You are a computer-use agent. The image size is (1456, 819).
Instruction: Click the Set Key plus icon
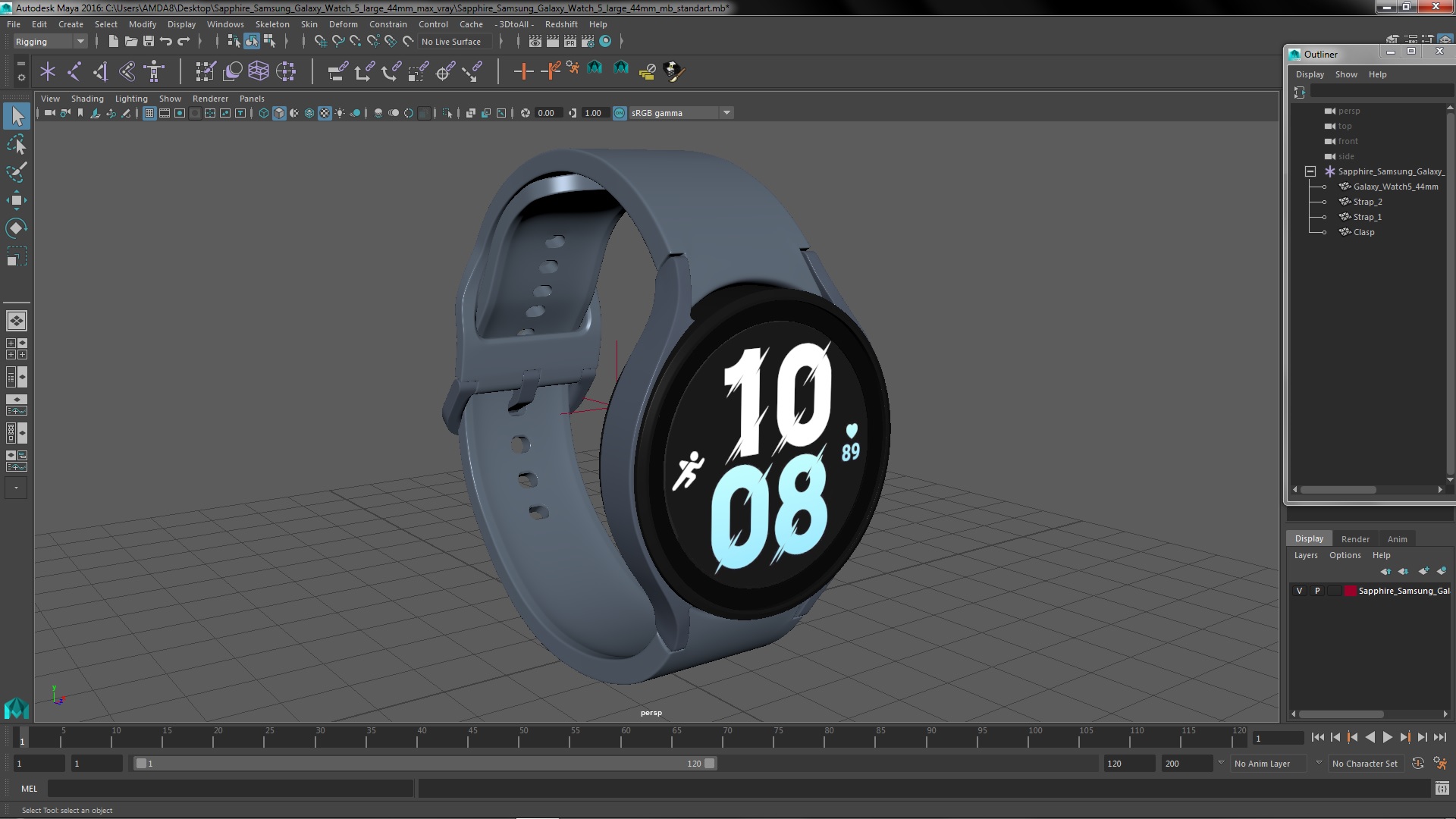(522, 72)
